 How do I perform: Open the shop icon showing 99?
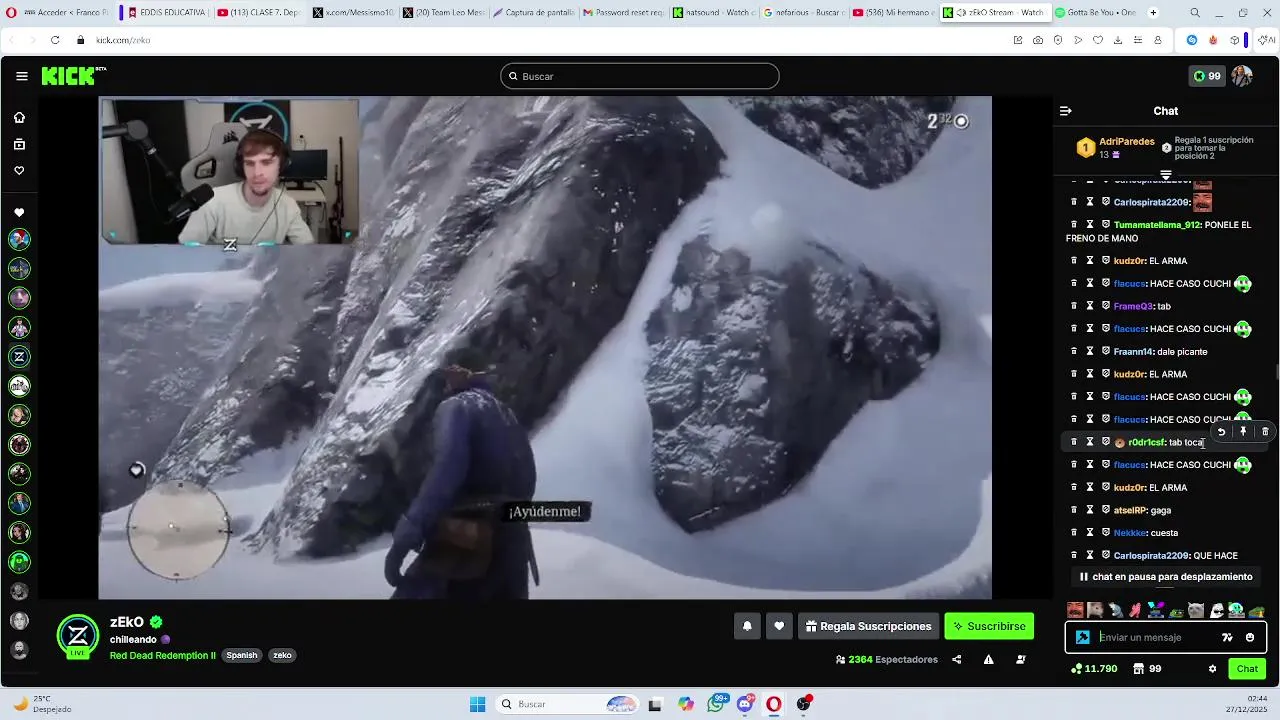coord(1147,669)
